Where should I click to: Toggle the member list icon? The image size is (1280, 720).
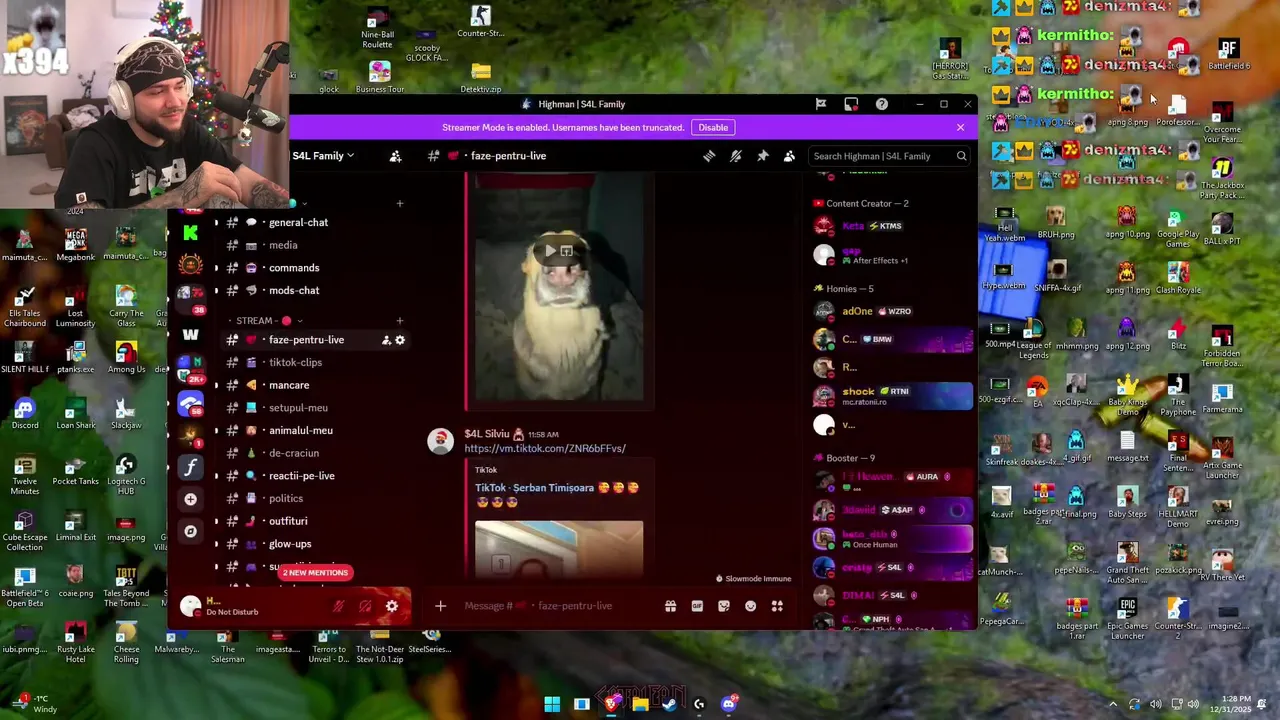789,156
